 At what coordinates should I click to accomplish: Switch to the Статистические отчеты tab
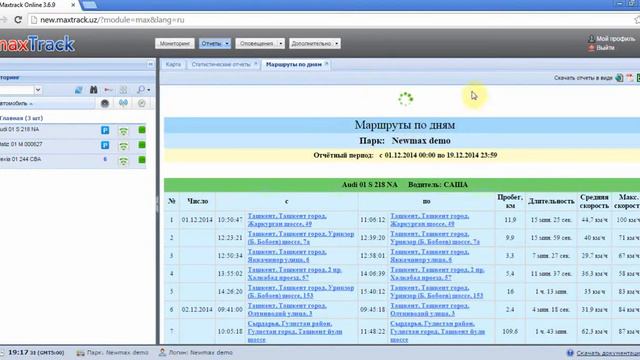pyautogui.click(x=221, y=64)
